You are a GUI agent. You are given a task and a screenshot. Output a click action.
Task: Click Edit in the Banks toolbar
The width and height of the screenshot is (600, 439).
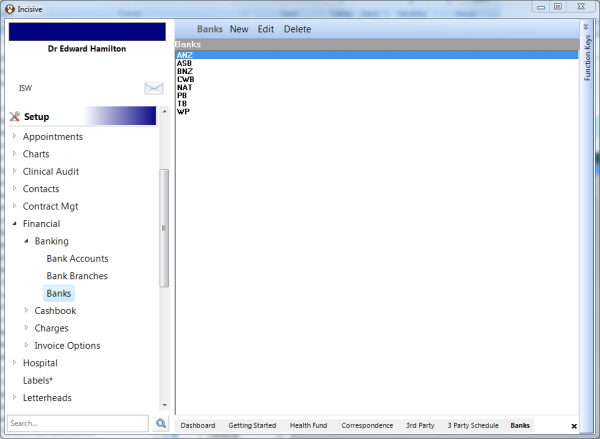pyautogui.click(x=266, y=29)
